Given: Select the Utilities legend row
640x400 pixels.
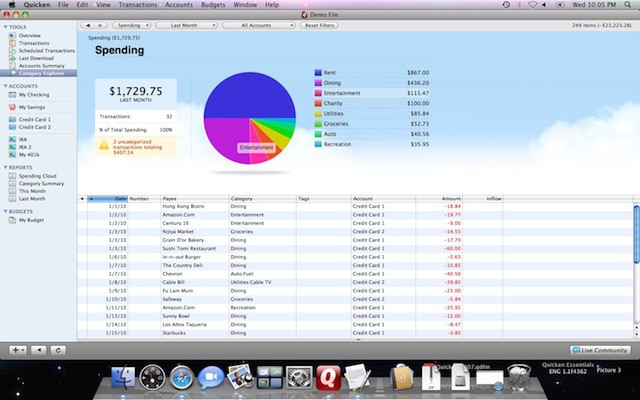Looking at the screenshot, I should [x=371, y=113].
